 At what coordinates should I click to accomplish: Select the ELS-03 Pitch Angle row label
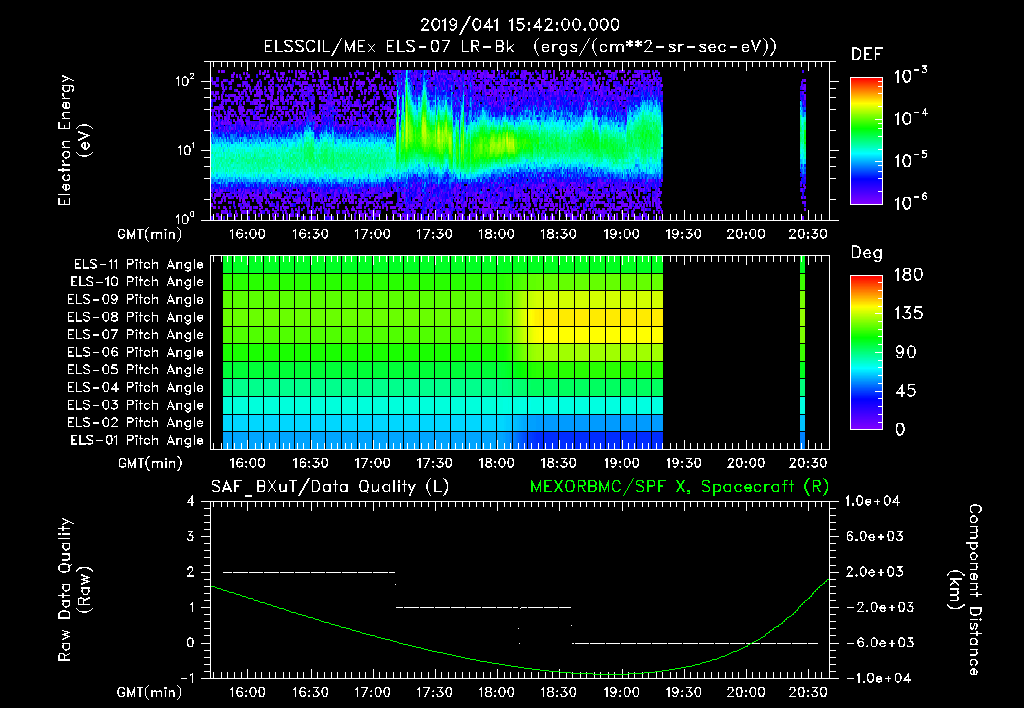[x=136, y=405]
